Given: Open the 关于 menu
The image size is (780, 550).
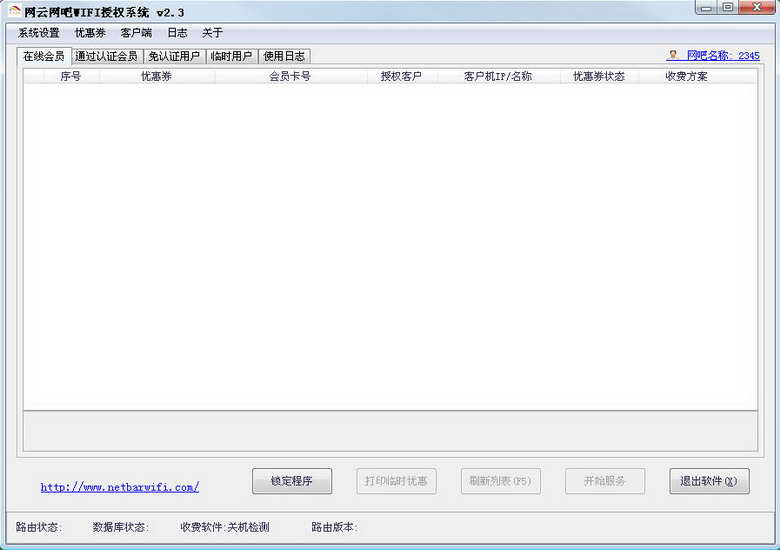Looking at the screenshot, I should tap(212, 33).
